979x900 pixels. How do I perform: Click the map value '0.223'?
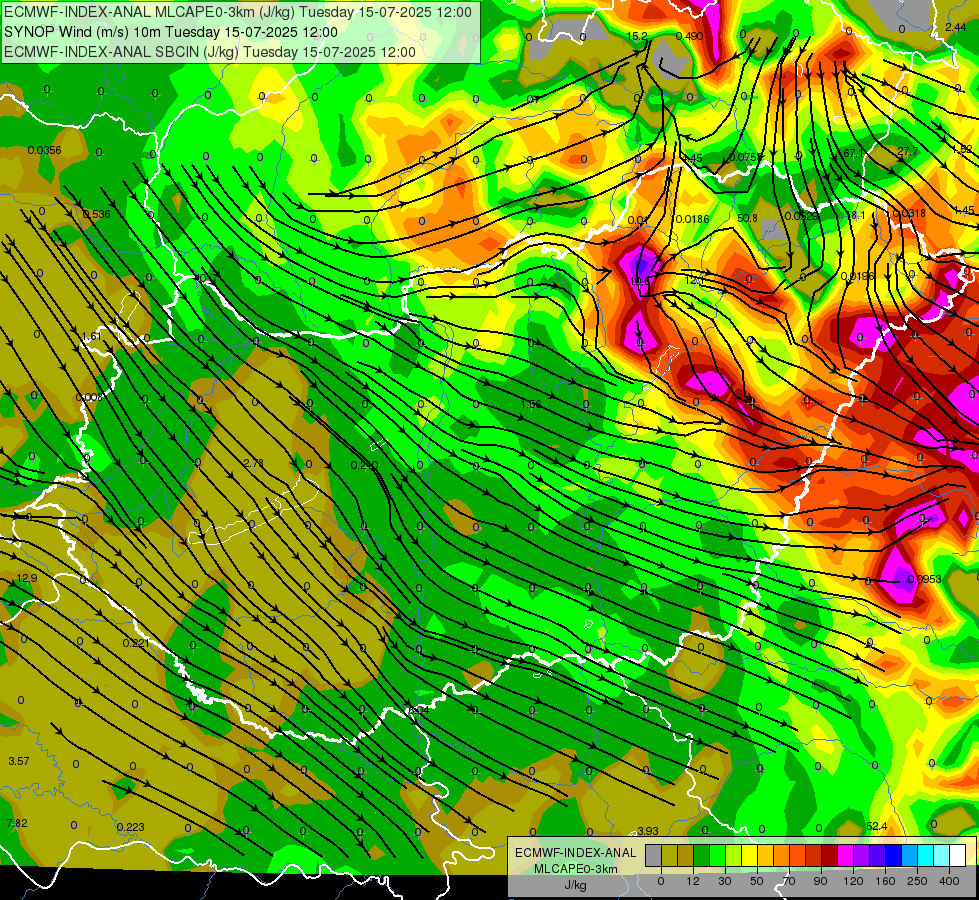click(130, 828)
